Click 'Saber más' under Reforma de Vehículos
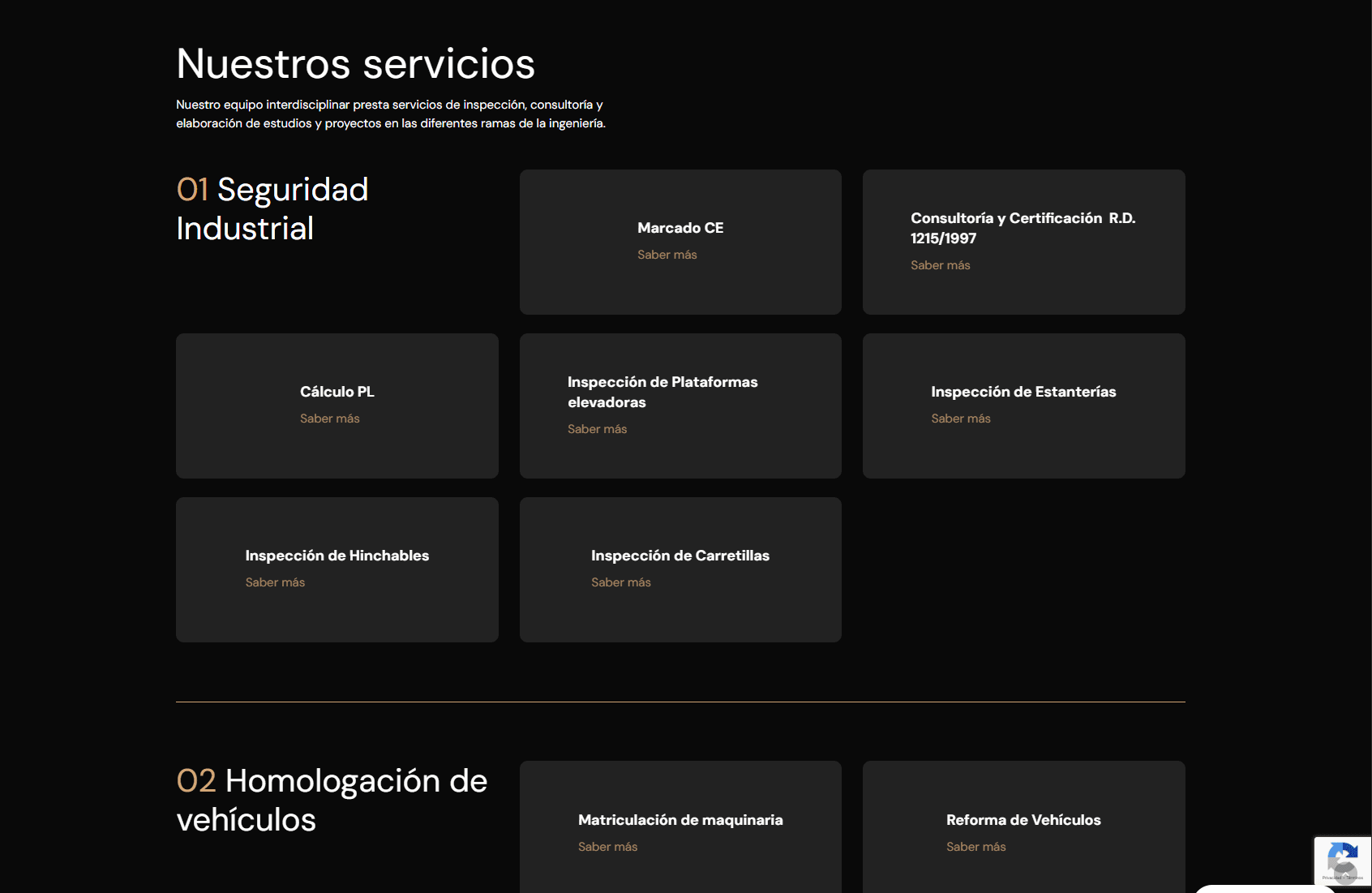1372x893 pixels. tap(975, 846)
